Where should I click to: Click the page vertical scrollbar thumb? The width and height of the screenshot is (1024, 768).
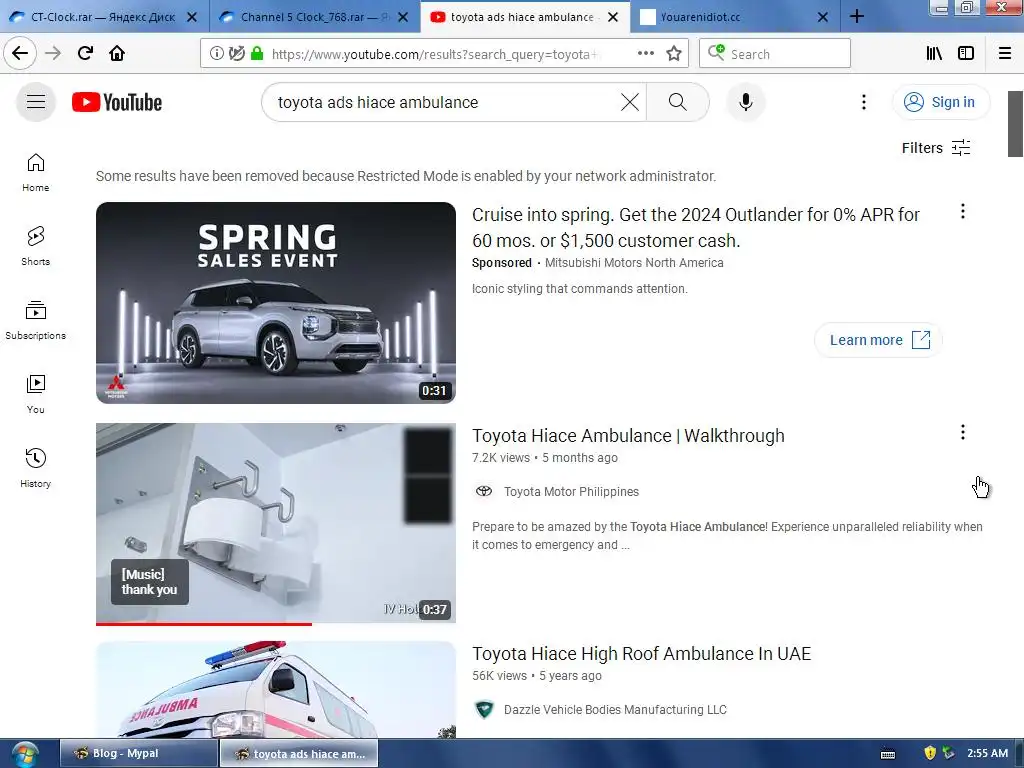1015,124
